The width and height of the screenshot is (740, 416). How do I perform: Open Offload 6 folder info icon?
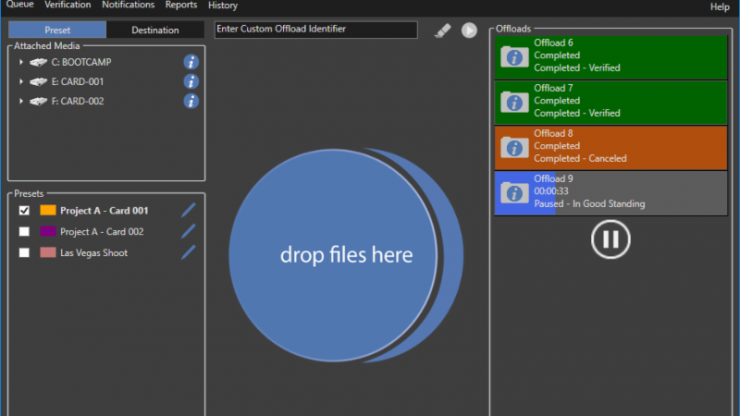point(514,56)
